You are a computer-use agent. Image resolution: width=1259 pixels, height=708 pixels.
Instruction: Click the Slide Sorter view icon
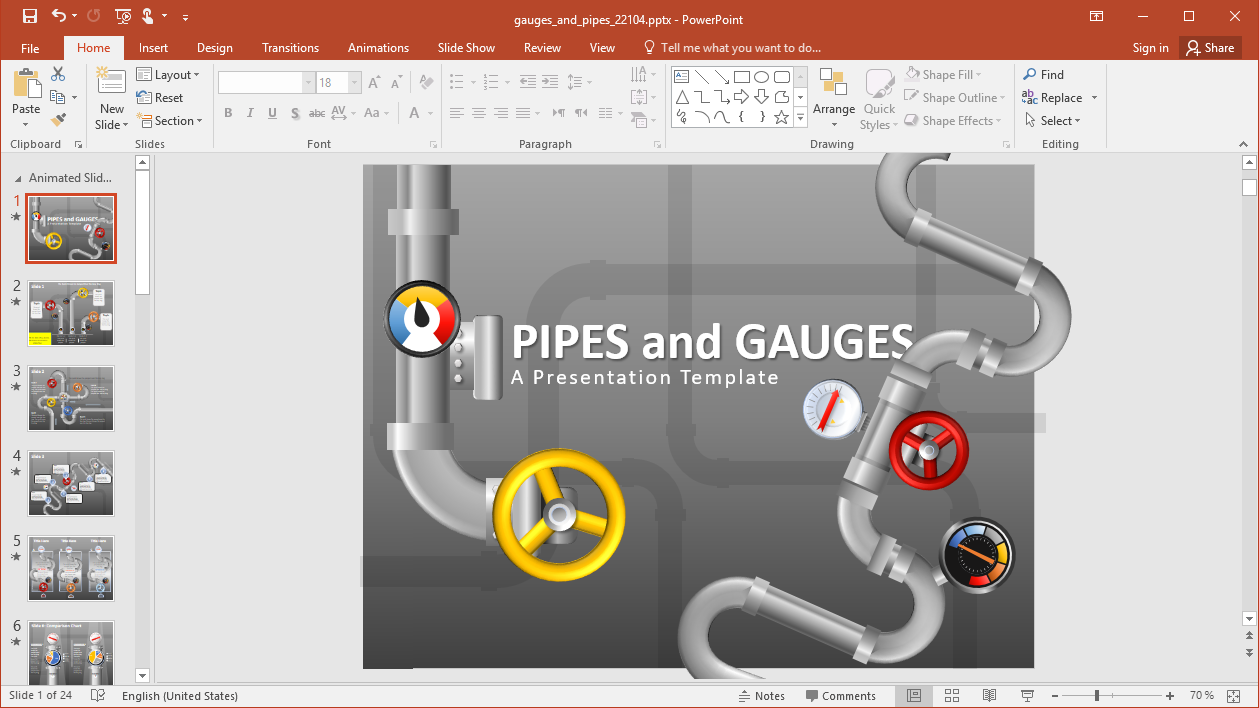(952, 696)
